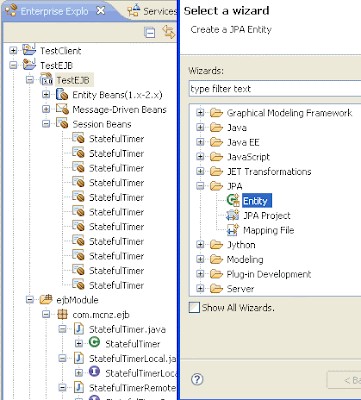Click the Collapse All icon in explorer toolbar
This screenshot has width=361, height=400.
[x=150, y=33]
